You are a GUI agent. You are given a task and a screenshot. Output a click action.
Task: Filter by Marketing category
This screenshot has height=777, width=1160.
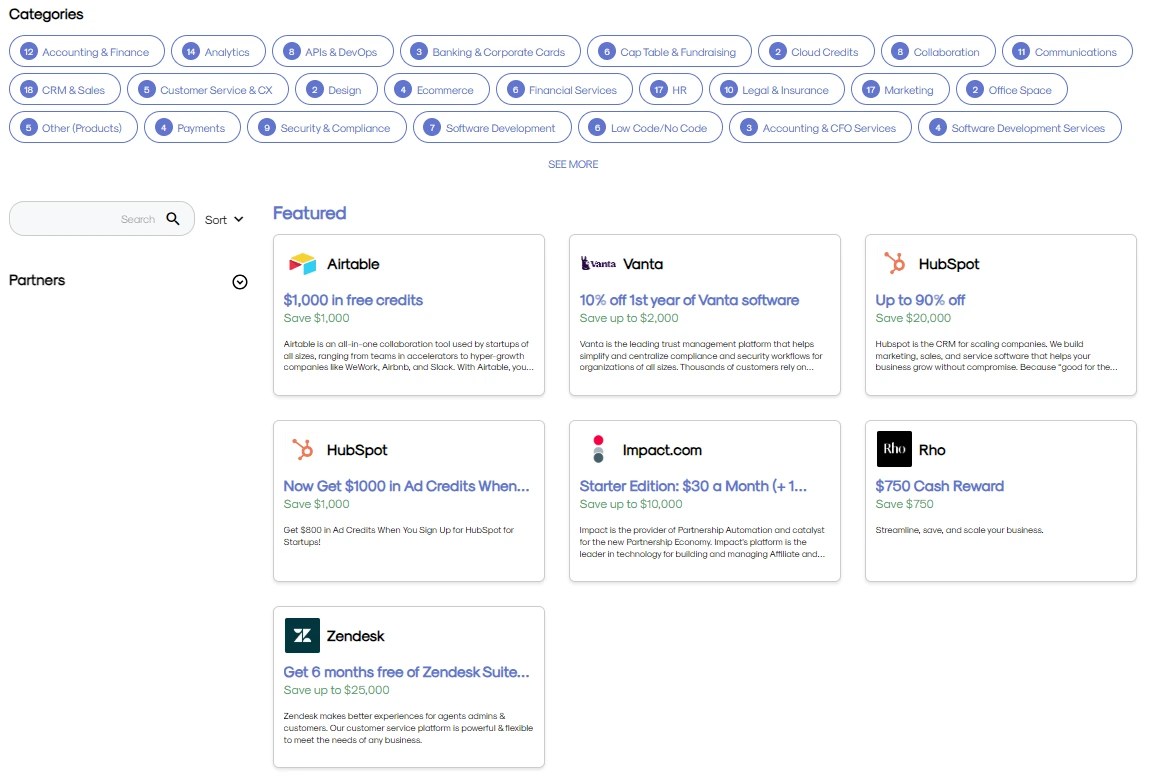tap(900, 90)
